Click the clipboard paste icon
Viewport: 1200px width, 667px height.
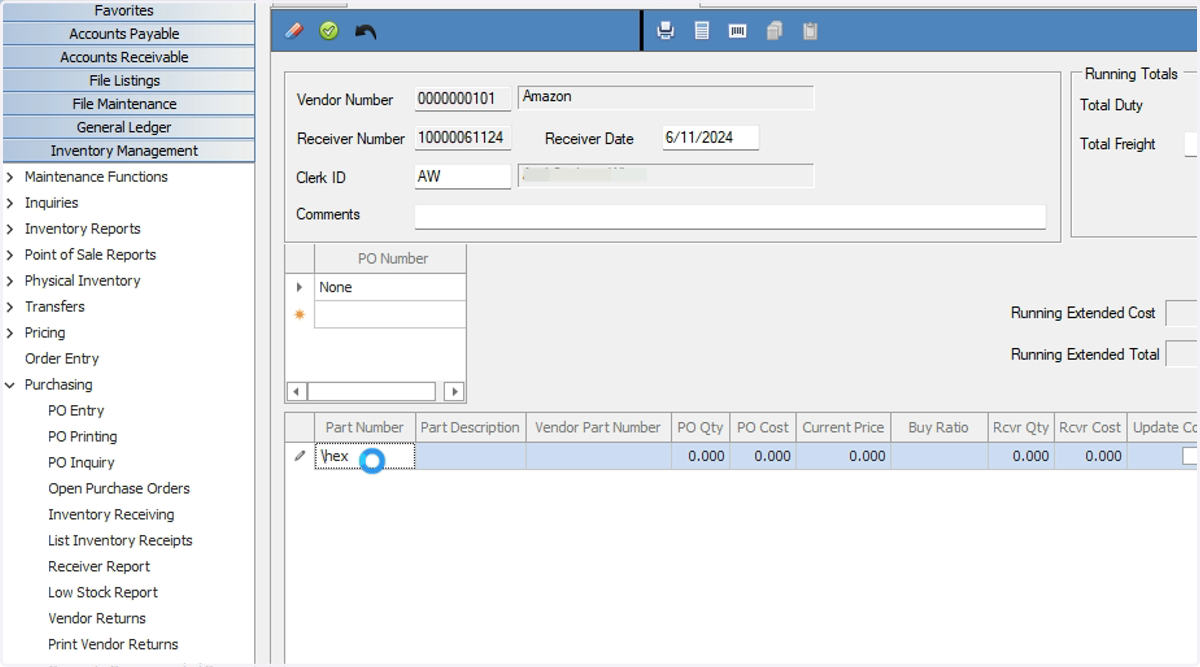point(810,31)
